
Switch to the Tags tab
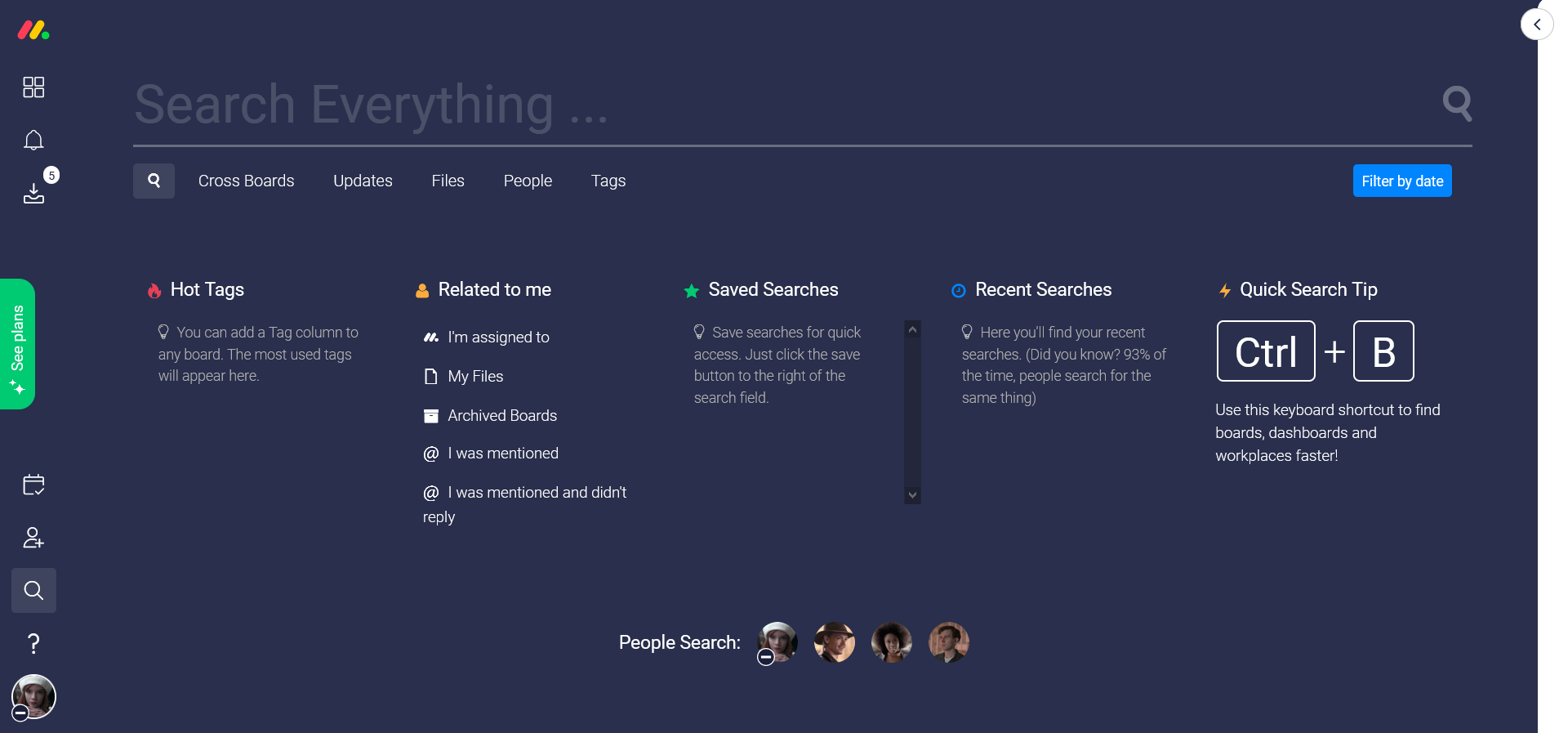pyautogui.click(x=608, y=181)
